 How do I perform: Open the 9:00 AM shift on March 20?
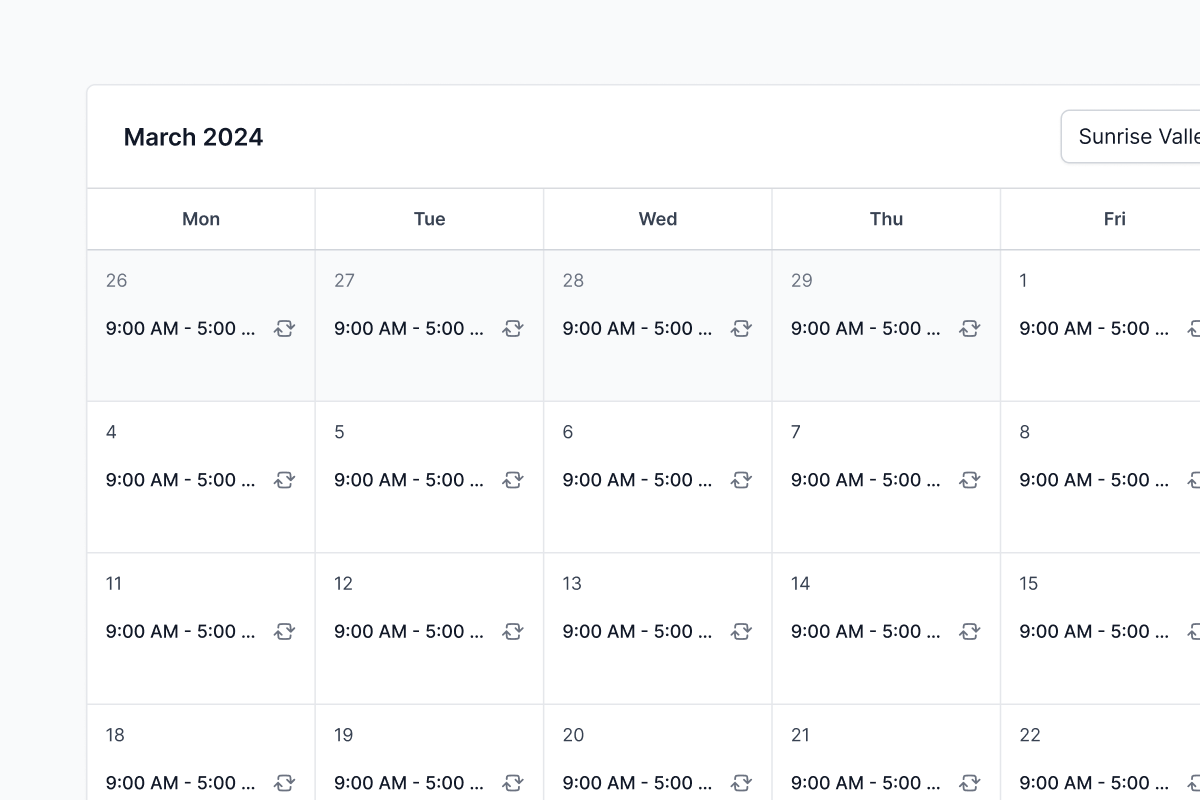637,783
